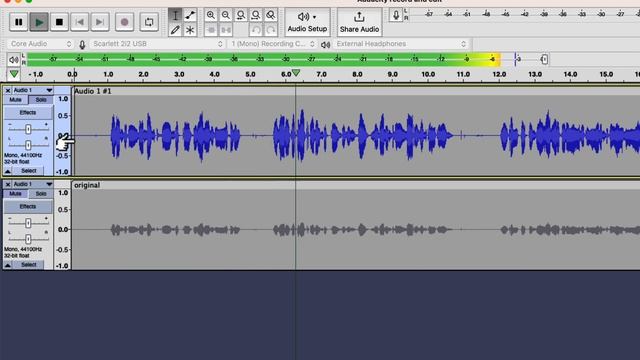Click the Zoom In magnifier
The width and height of the screenshot is (640, 360).
coord(211,16)
